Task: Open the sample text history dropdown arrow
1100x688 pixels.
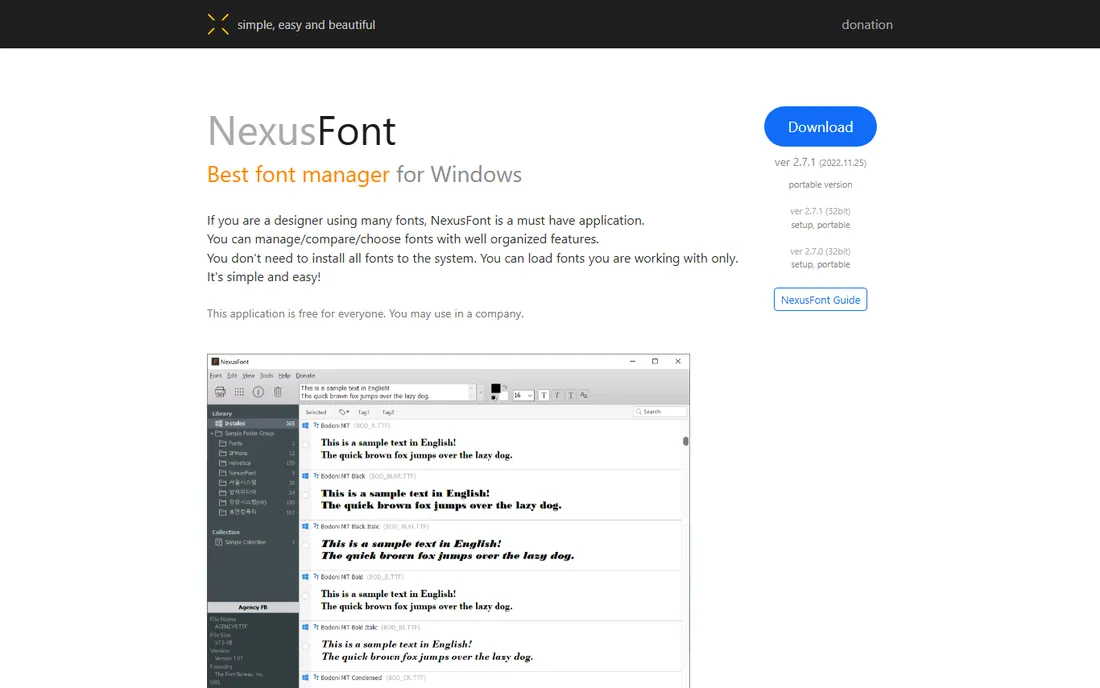Action: [481, 393]
